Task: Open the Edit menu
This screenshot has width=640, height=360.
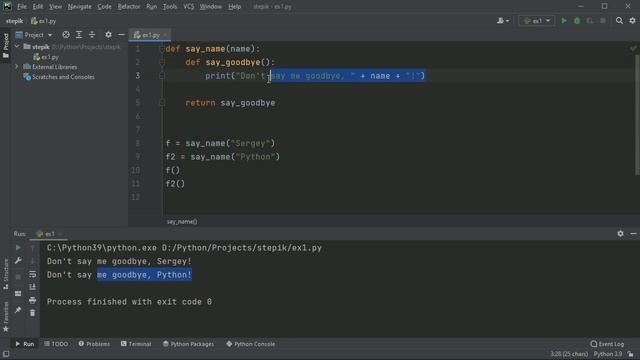Action: coord(38,7)
